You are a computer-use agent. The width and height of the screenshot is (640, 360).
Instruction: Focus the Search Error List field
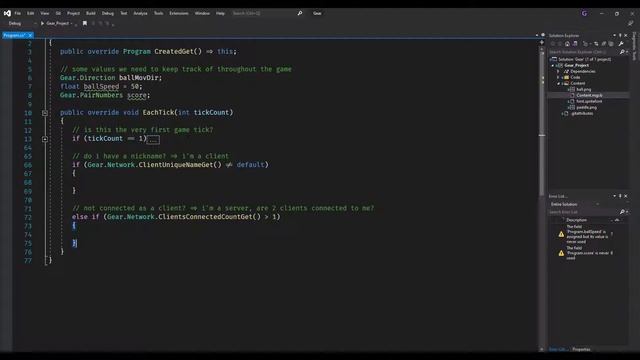[583, 212]
